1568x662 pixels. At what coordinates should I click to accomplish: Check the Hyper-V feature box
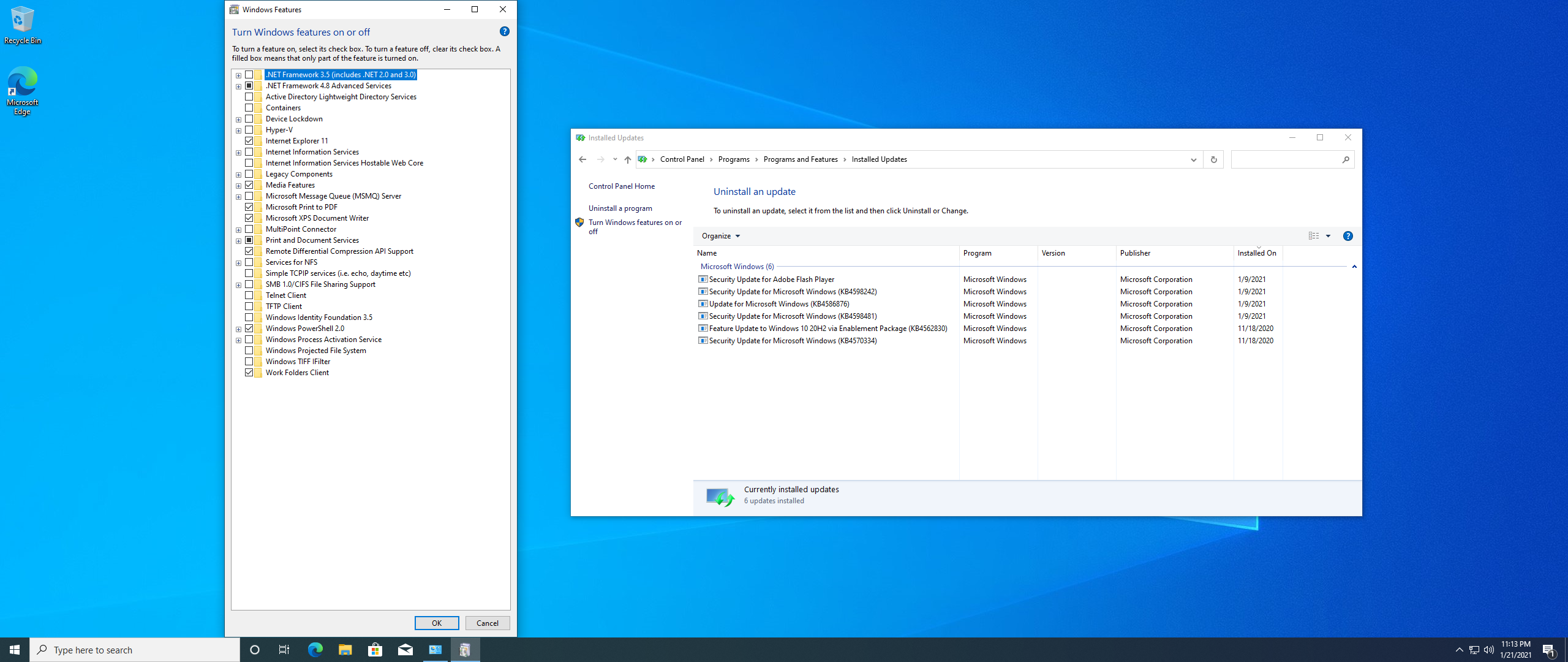click(249, 130)
